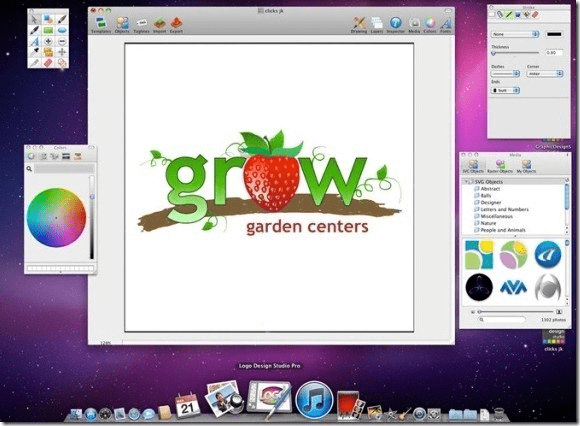580x426 pixels.
Task: Select the blue round swoosh logo thumbnail
Action: (548, 255)
